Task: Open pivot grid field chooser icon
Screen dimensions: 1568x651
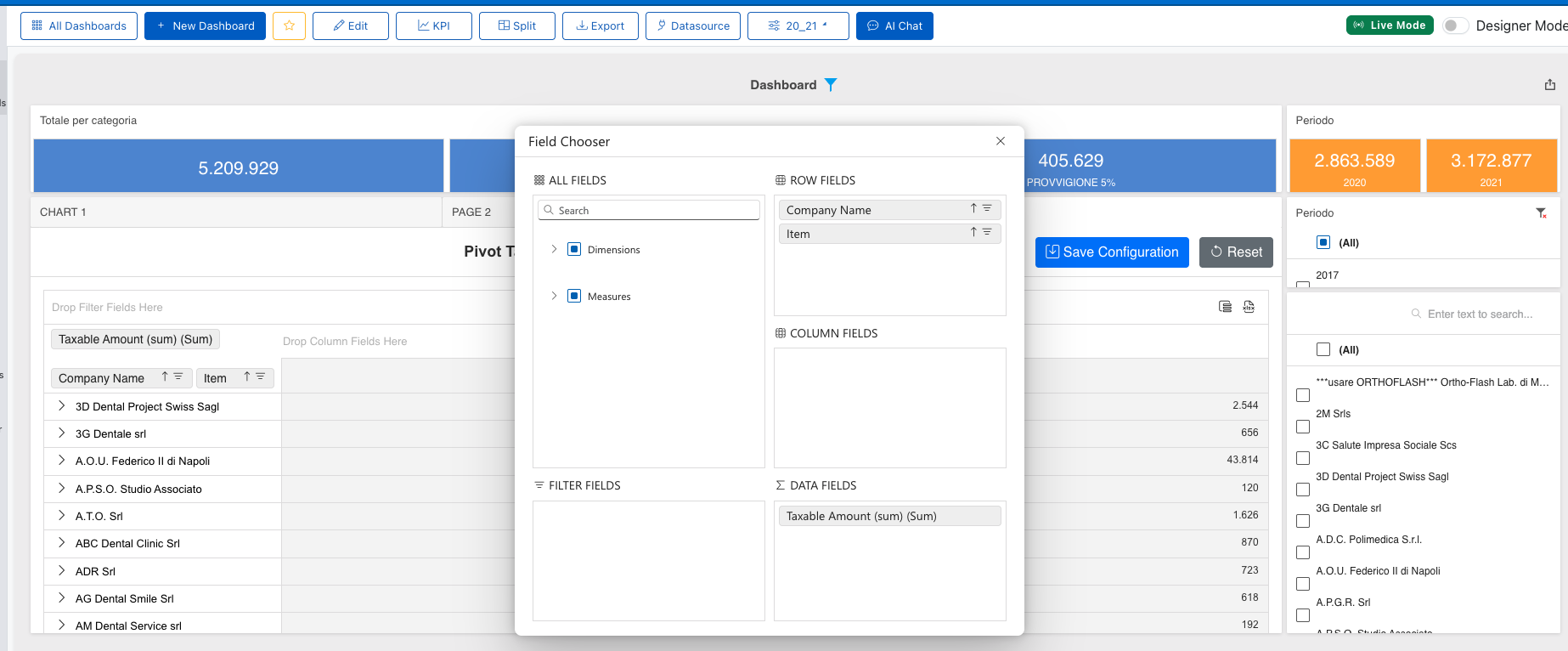Action: (1225, 307)
